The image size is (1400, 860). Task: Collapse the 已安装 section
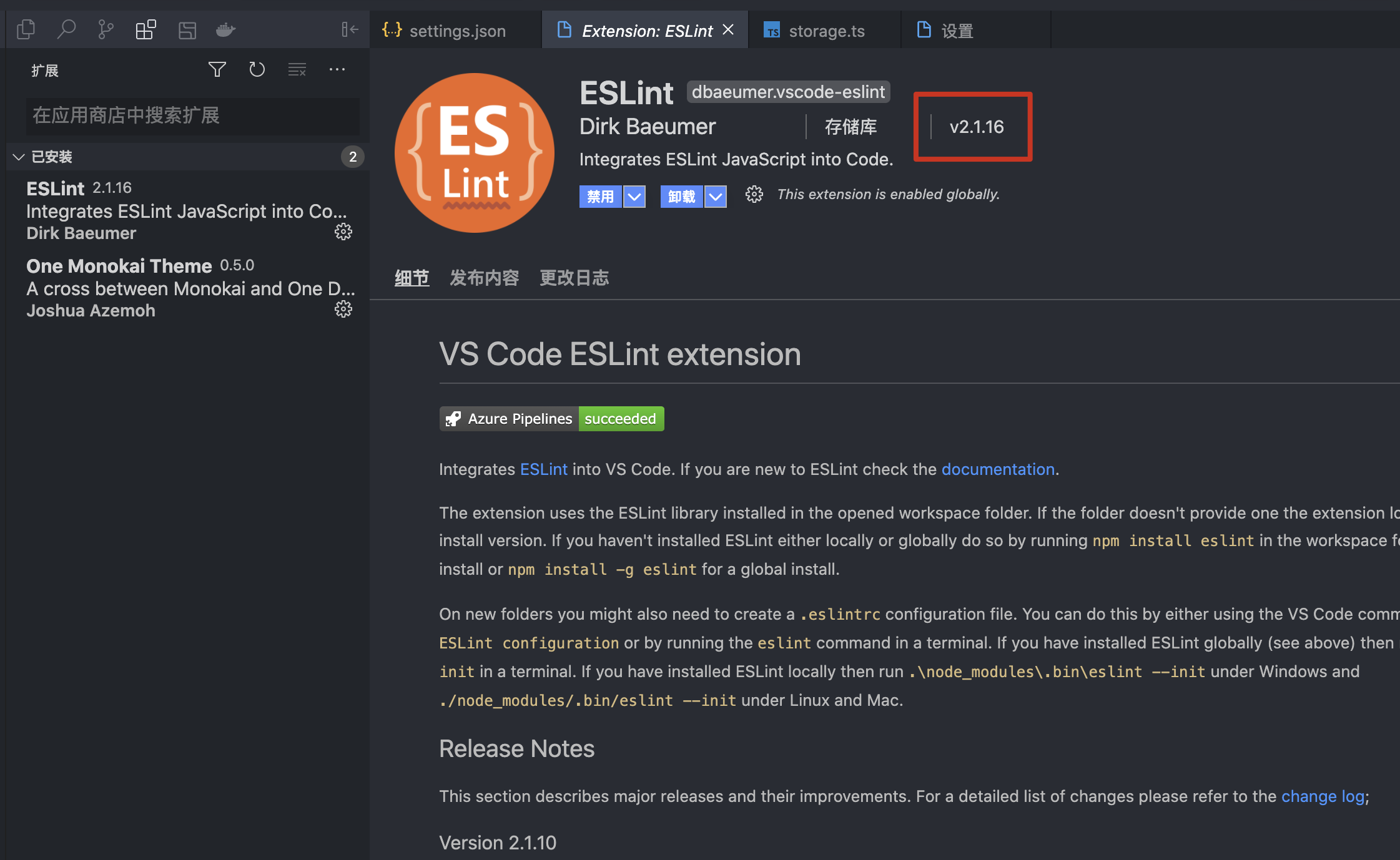coord(19,157)
